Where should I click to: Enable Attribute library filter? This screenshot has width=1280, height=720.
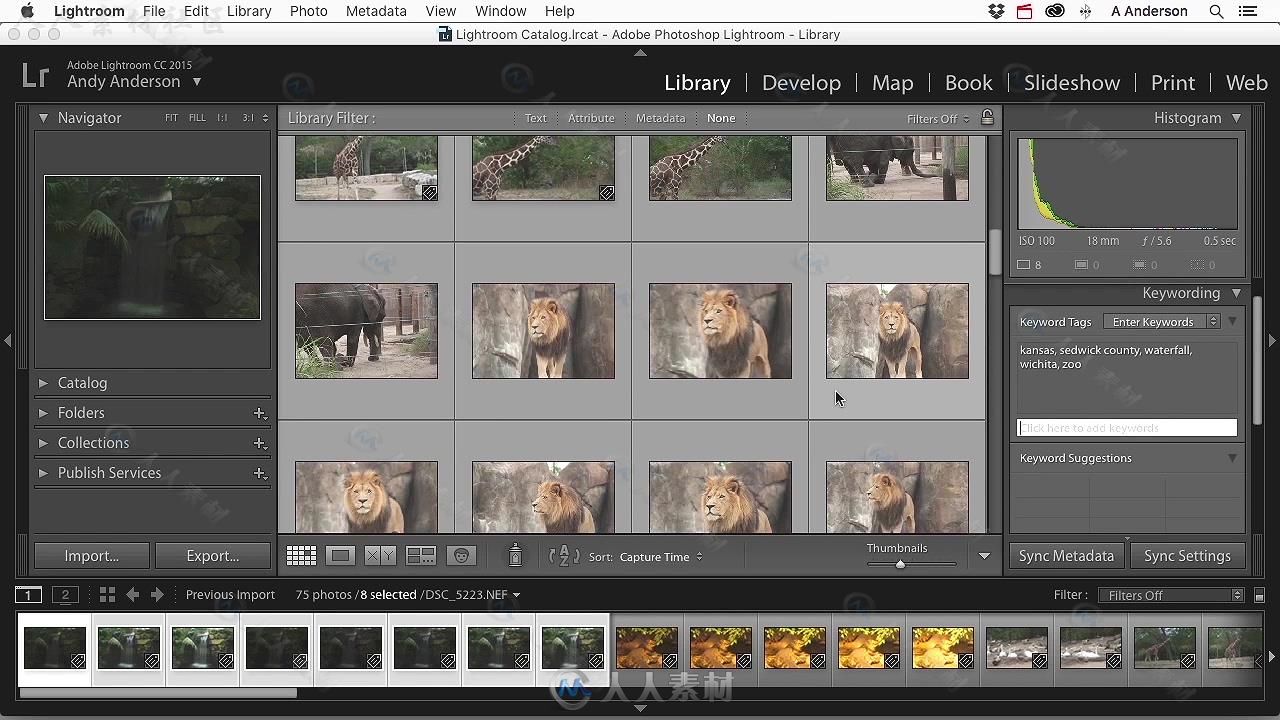click(591, 118)
